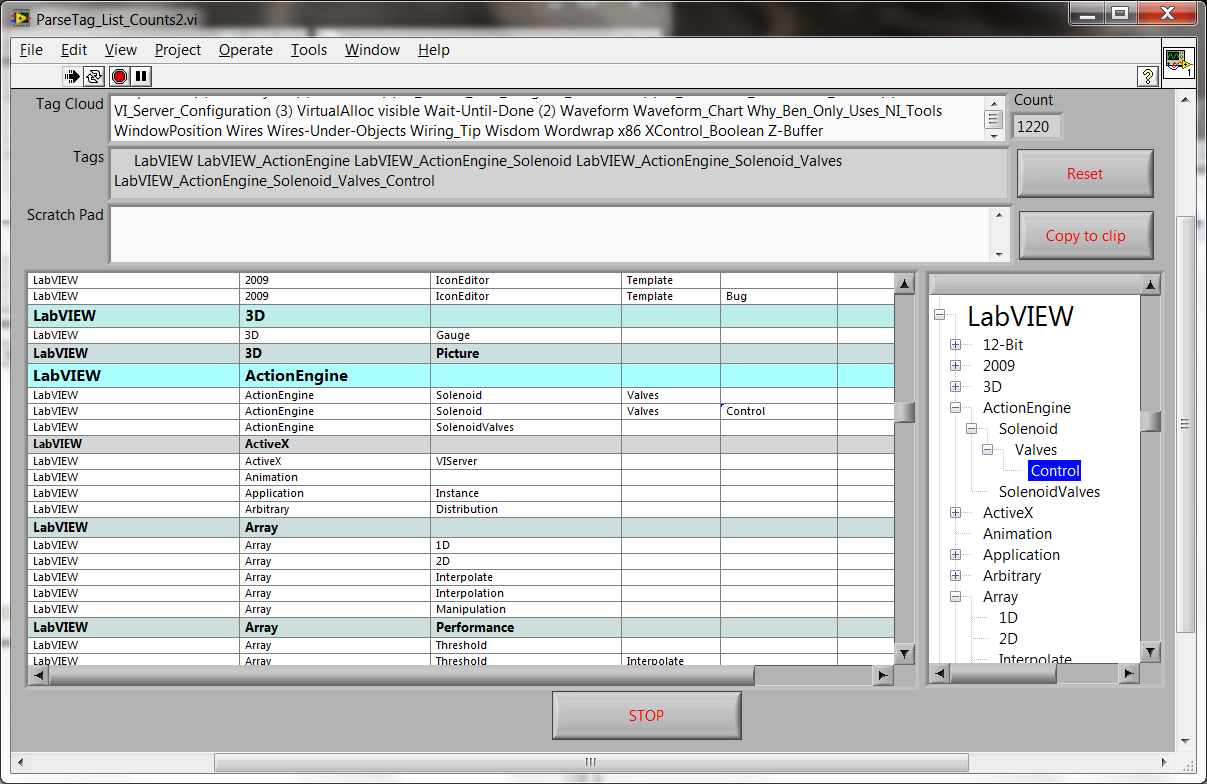This screenshot has height=784, width=1207.
Task: Click the 'Bug' cell in the table
Action: click(779, 296)
